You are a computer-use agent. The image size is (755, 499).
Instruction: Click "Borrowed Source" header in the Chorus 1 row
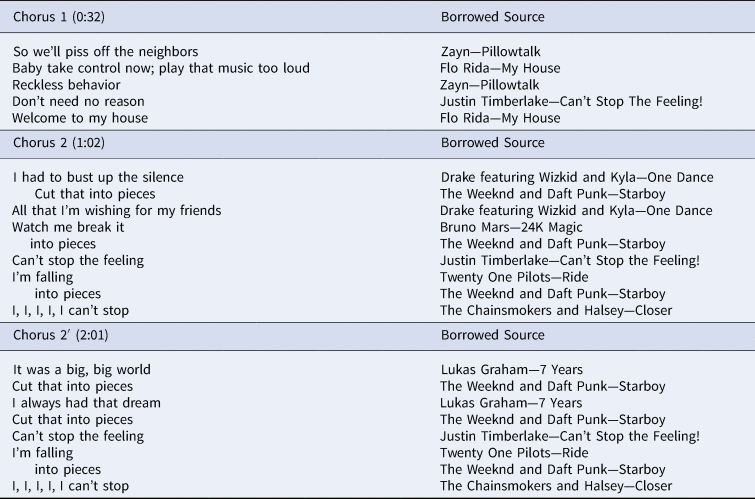(492, 17)
